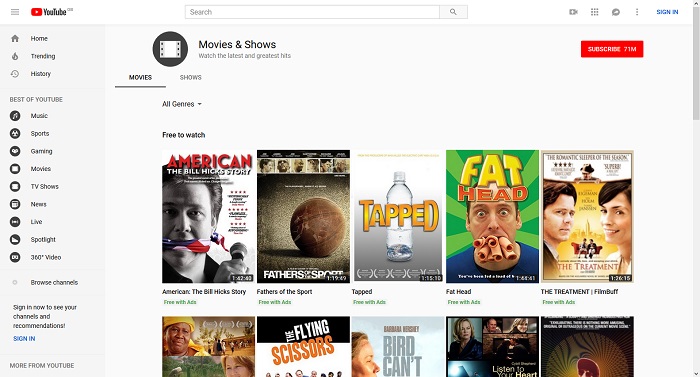Switch to the MOVIES tab
The height and width of the screenshot is (377, 700).
click(x=140, y=78)
